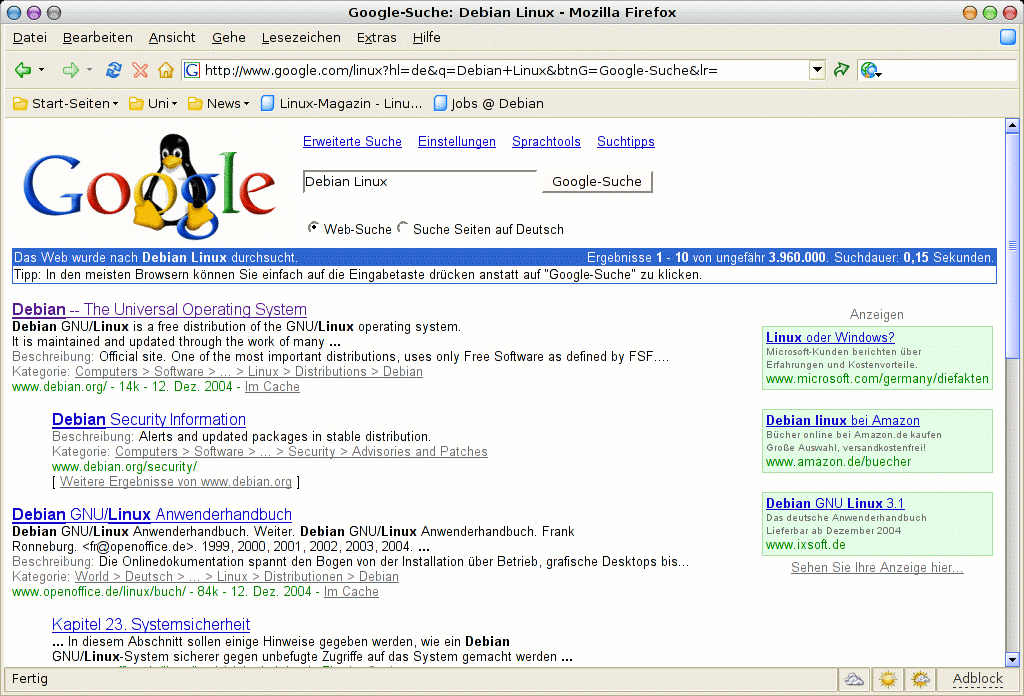The height and width of the screenshot is (696, 1024).
Task: Select Suche Seiten auf Deutsch radio button
Action: pos(402,227)
